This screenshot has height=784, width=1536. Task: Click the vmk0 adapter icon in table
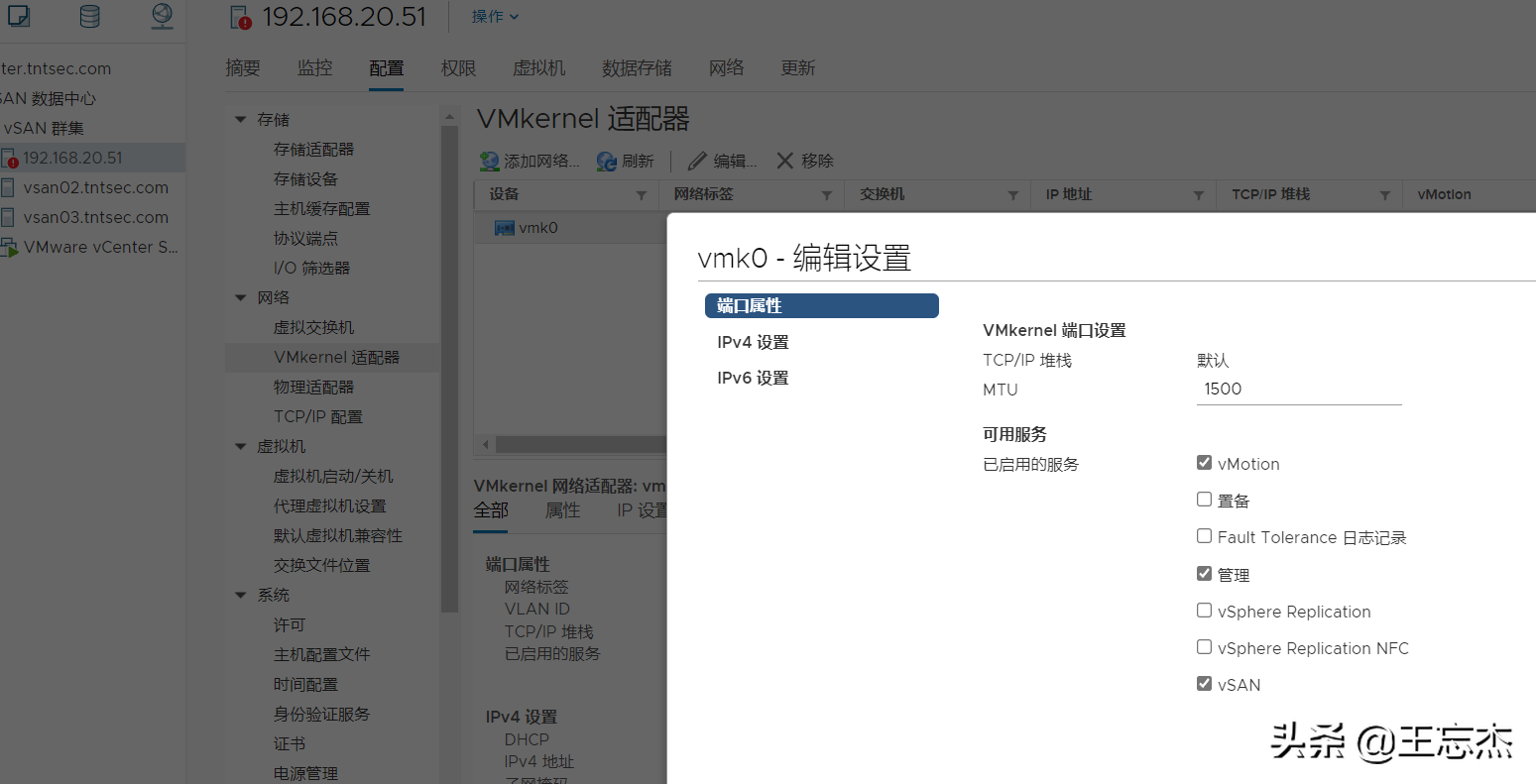coord(504,228)
